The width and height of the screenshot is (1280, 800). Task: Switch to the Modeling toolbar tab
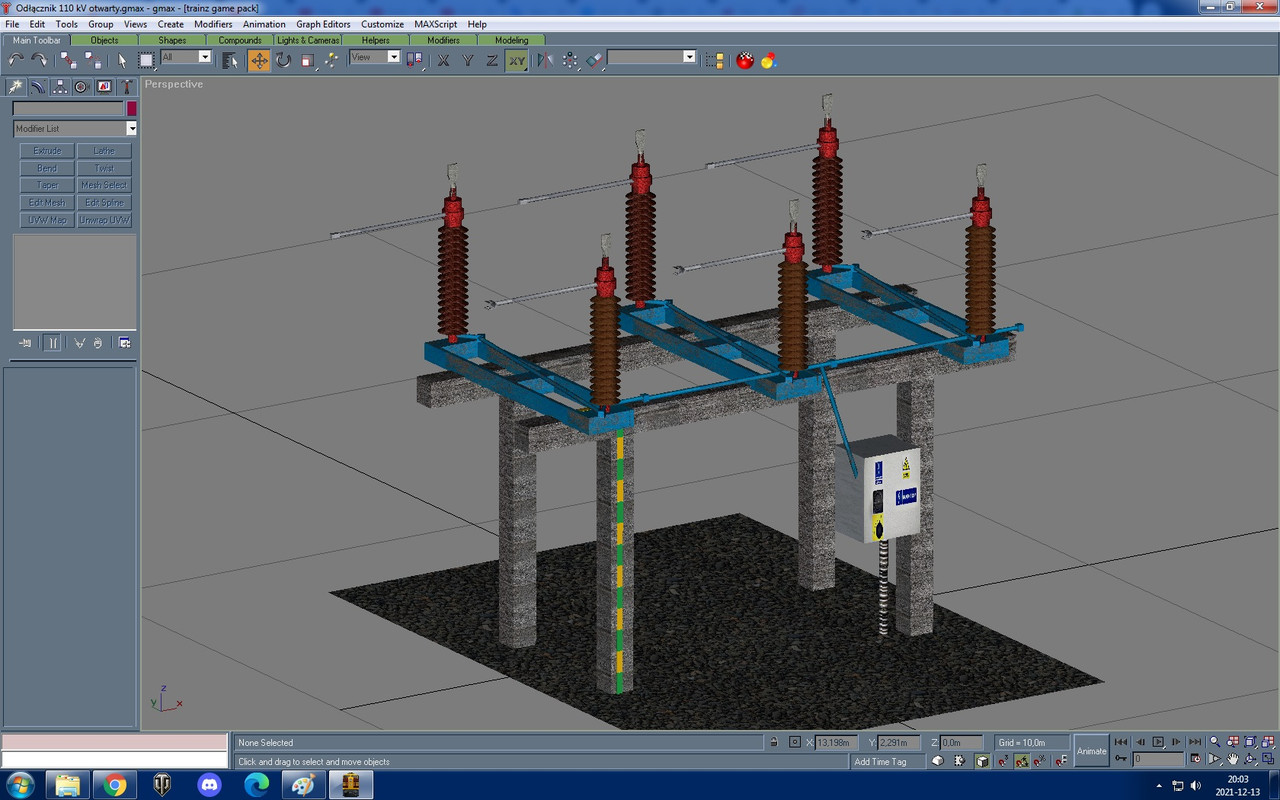(x=511, y=40)
